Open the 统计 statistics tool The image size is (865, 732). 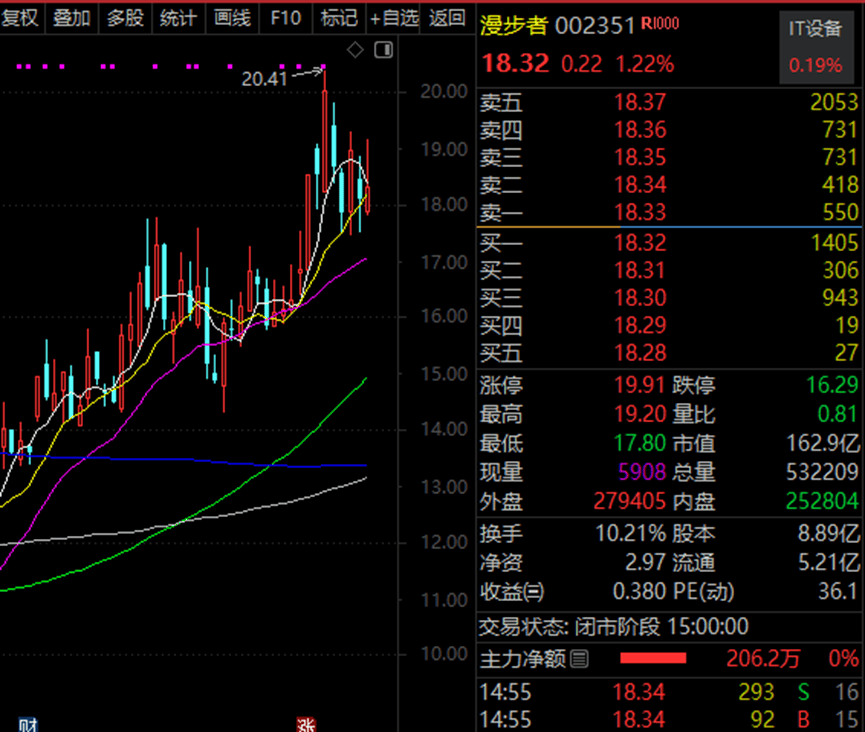click(178, 18)
